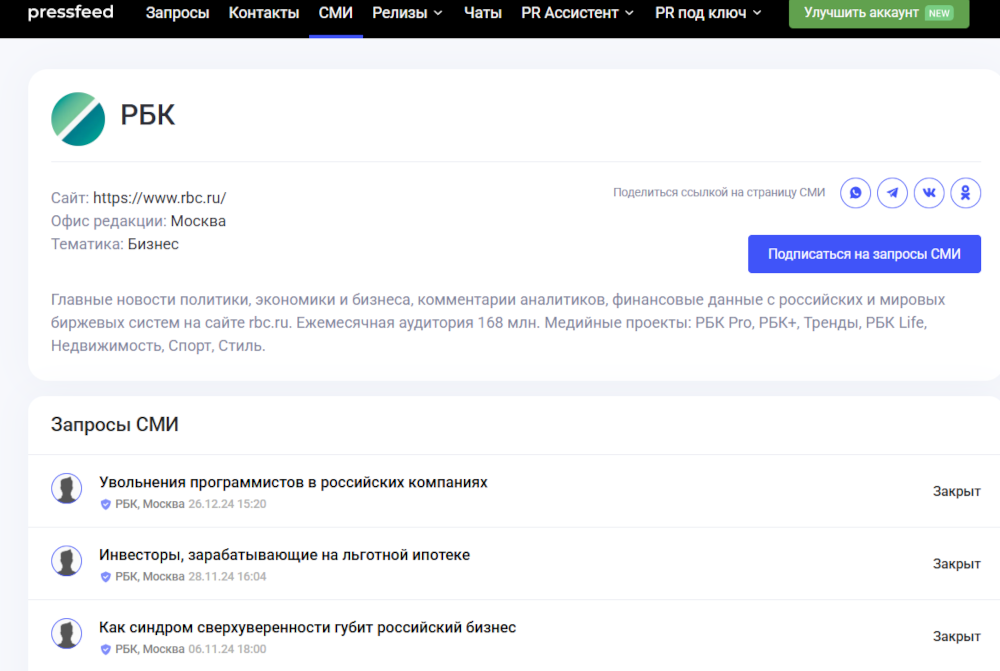The height and width of the screenshot is (671, 1000).
Task: Expand the PR Ассистент dropdown menu
Action: point(578,13)
